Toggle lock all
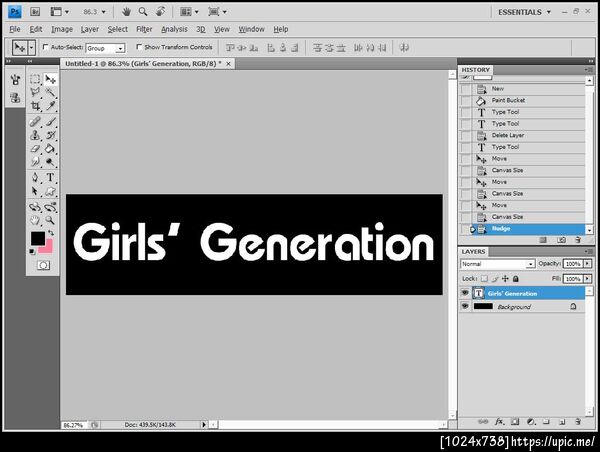Viewport: 600px width, 452px height. click(516, 279)
